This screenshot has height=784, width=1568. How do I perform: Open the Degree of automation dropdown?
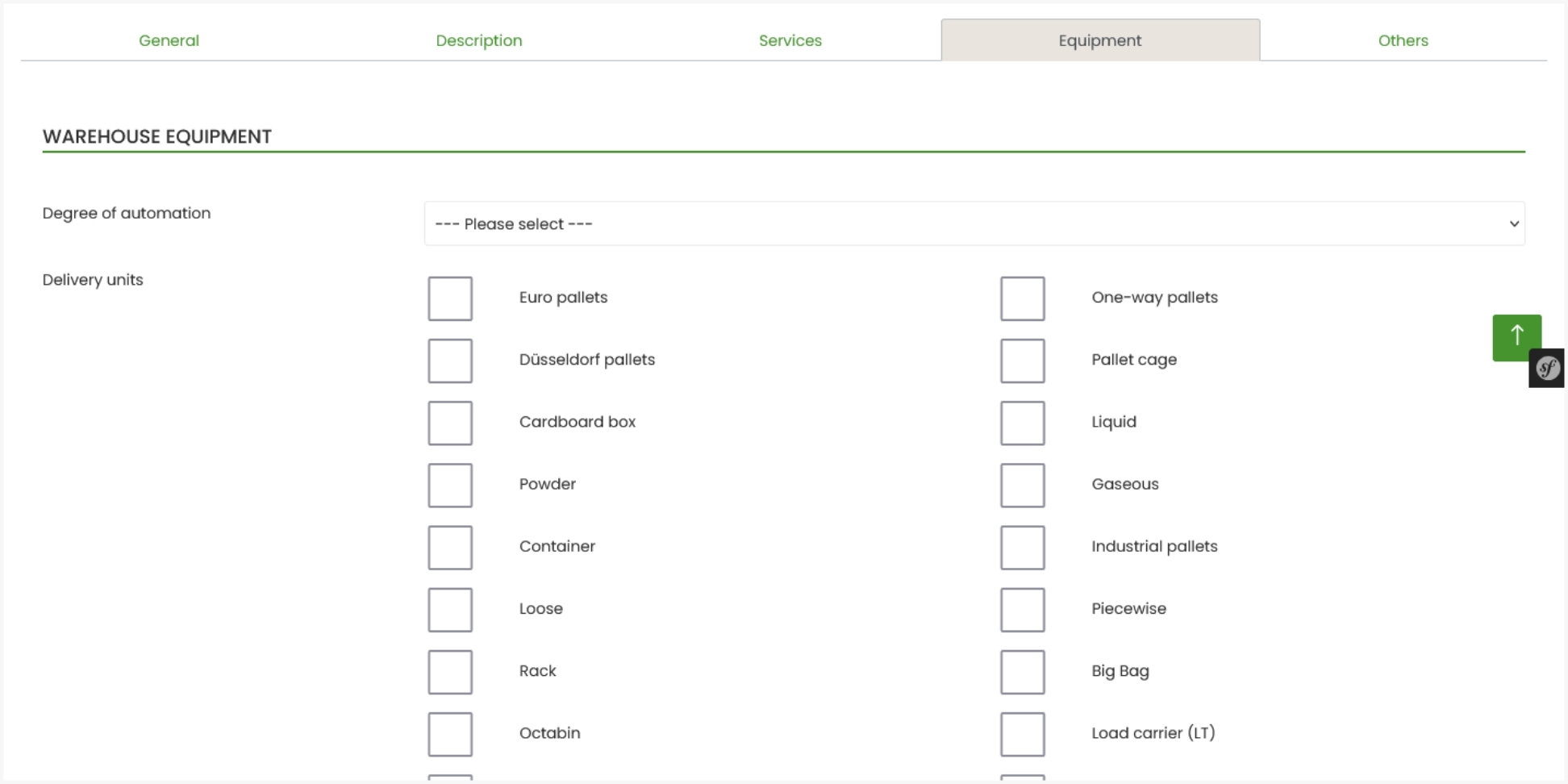(972, 223)
